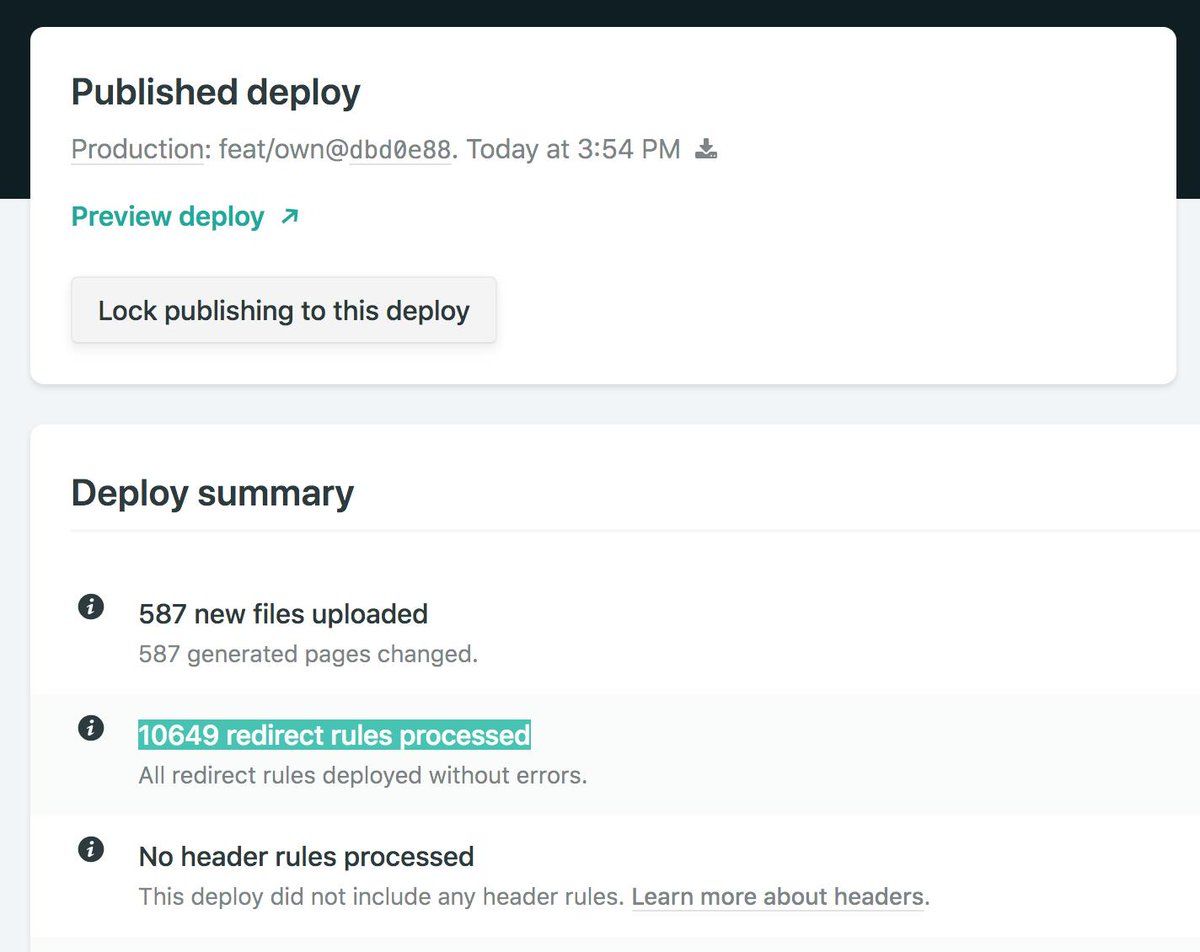Follow Learn more about headers link
The width and height of the screenshot is (1200, 952).
pyautogui.click(x=780, y=896)
